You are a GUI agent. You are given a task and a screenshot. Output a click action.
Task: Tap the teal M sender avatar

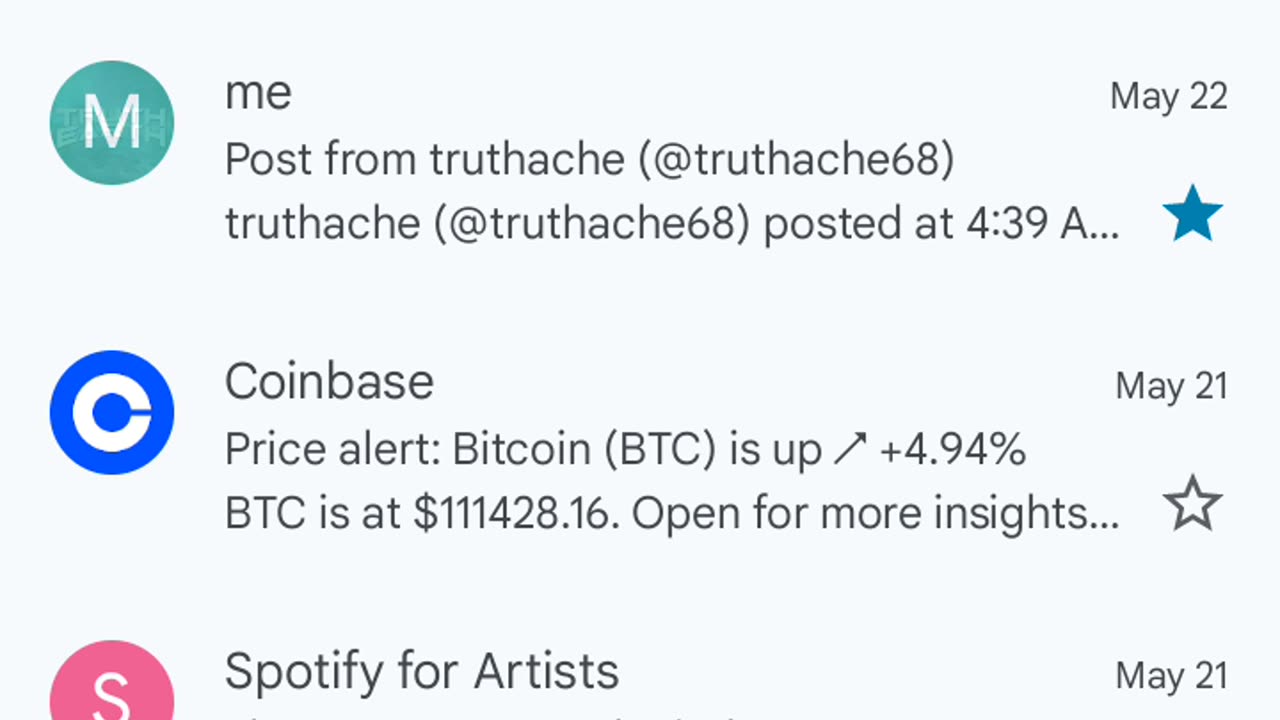click(112, 122)
